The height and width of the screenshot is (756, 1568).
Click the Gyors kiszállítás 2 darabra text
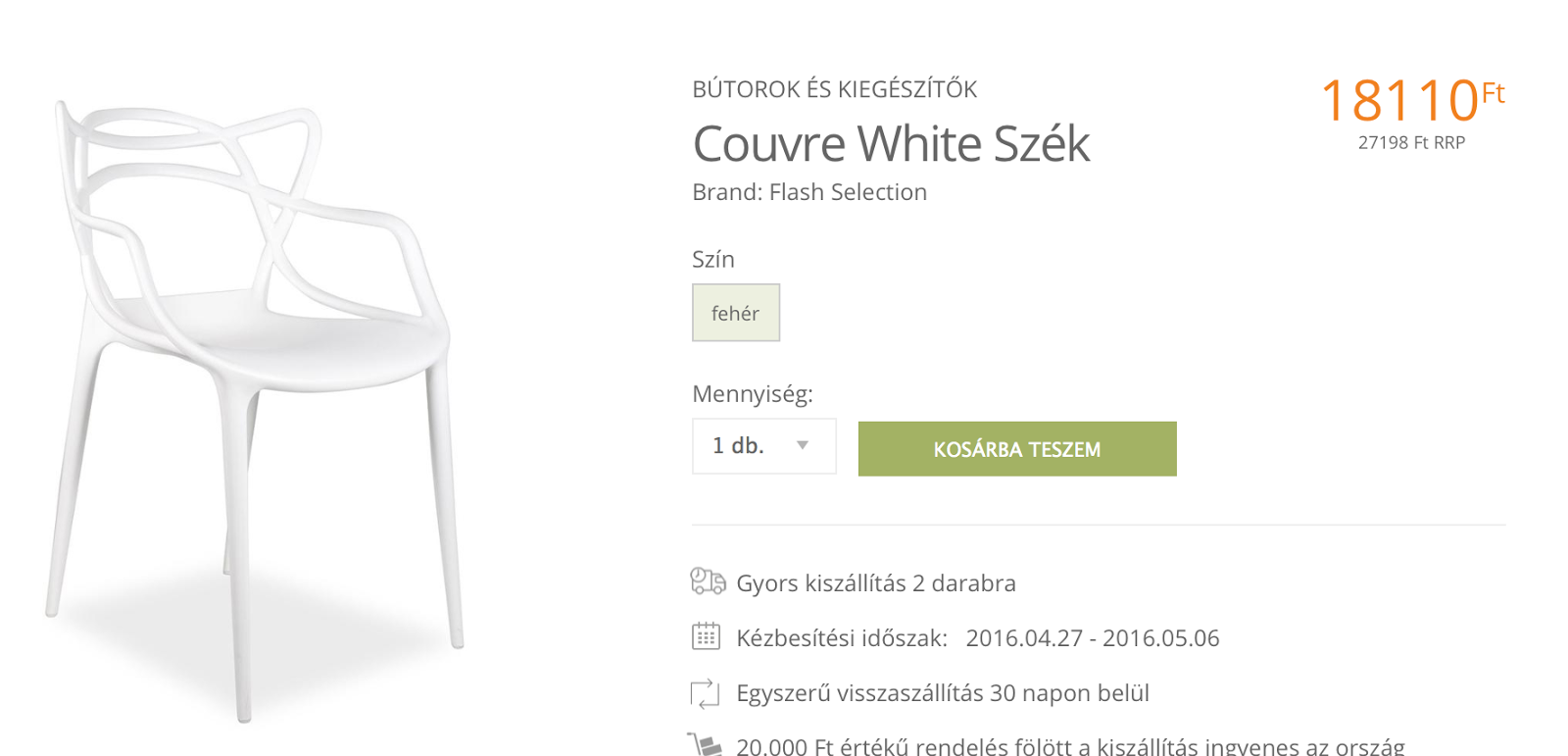876,583
